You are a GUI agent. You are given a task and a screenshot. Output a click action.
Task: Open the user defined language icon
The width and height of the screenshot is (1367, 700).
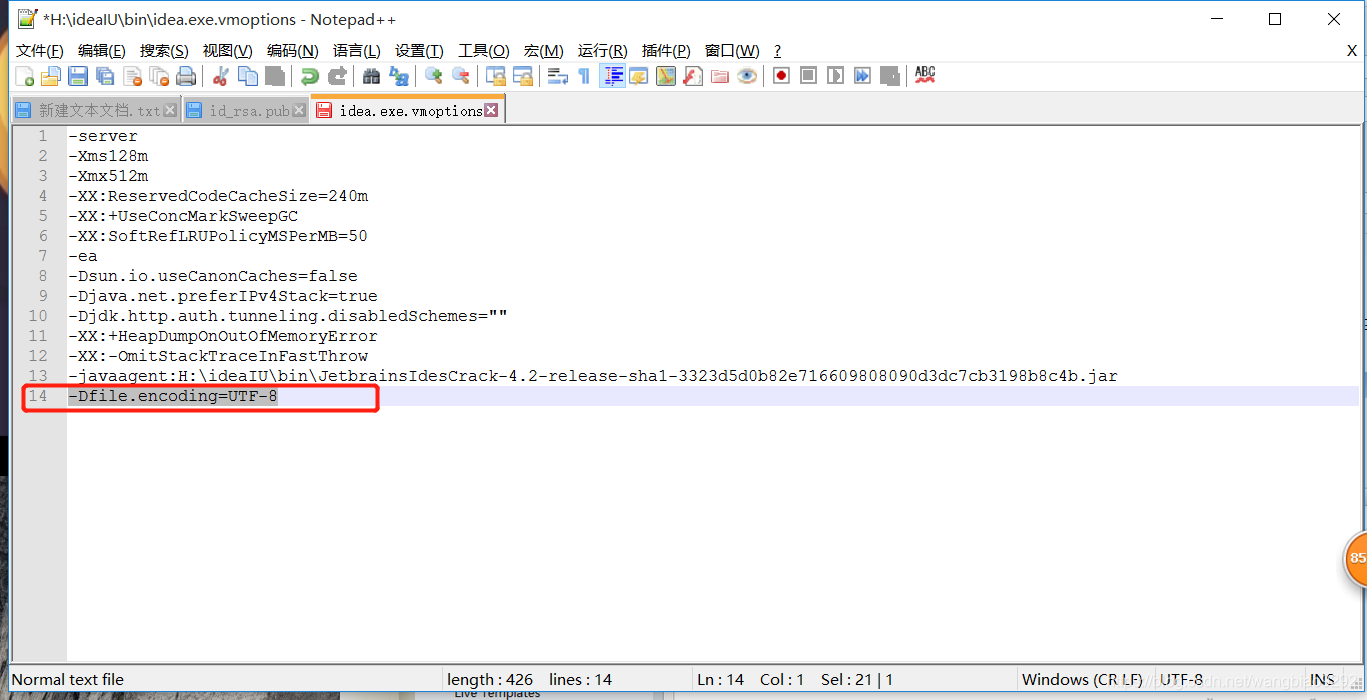point(639,76)
